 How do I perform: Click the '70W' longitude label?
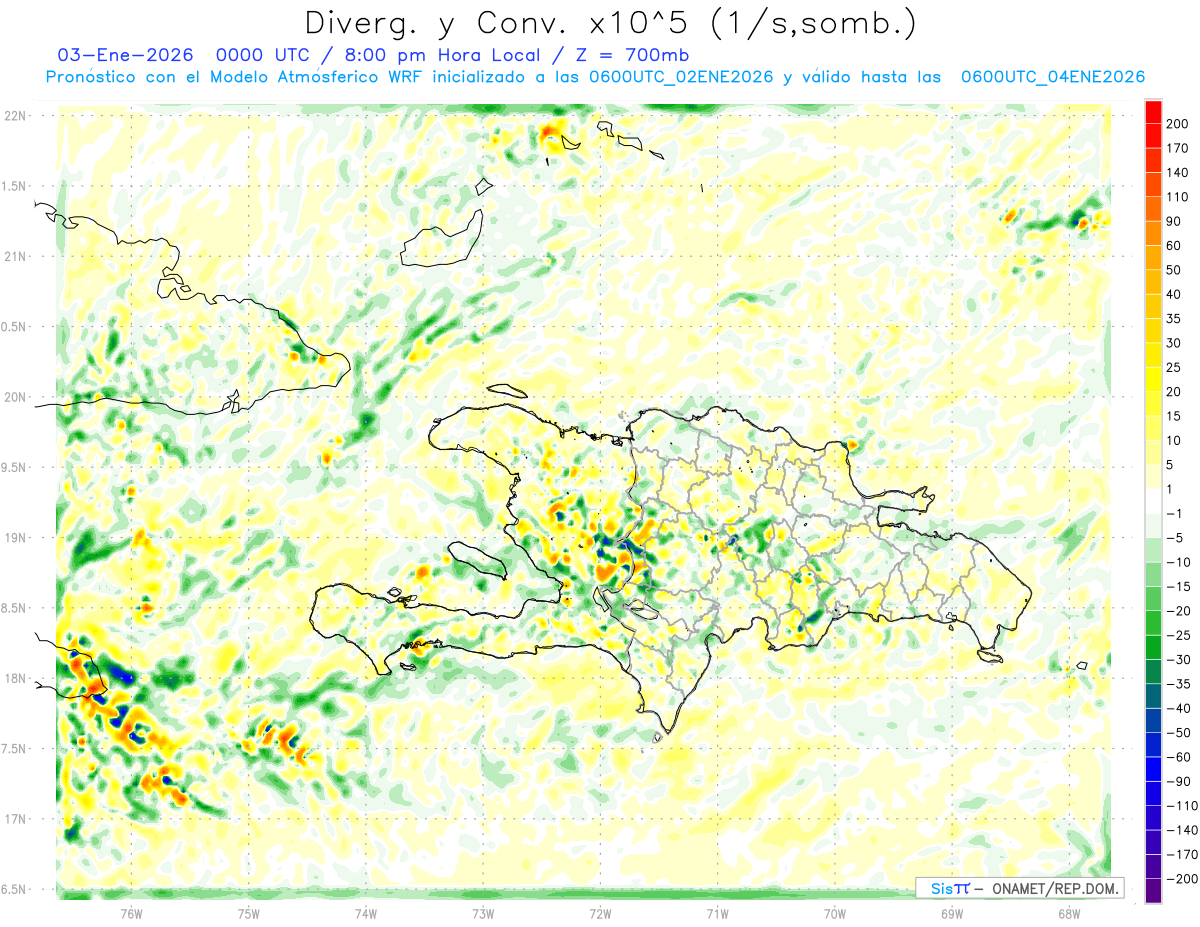(x=835, y=912)
